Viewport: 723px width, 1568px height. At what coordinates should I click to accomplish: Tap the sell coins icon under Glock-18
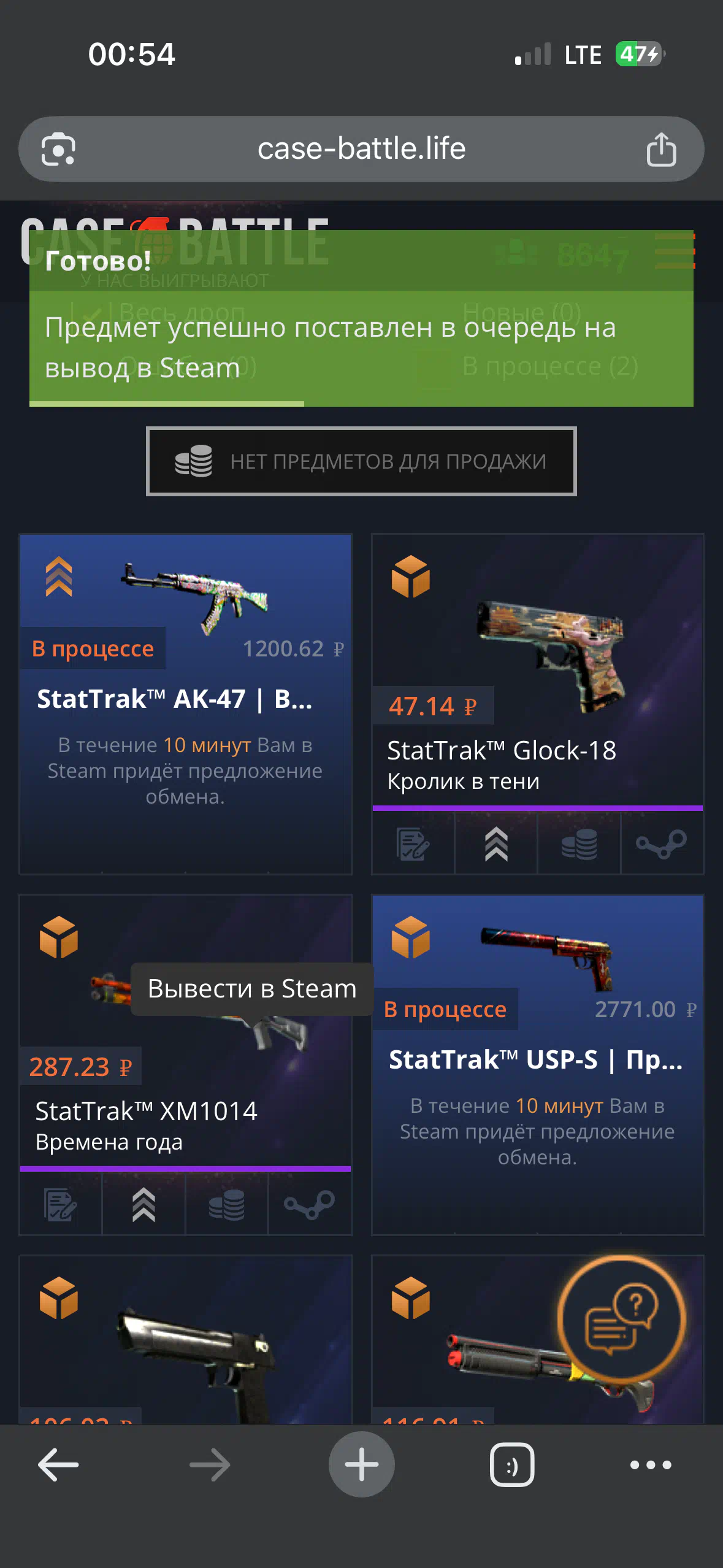(x=579, y=844)
